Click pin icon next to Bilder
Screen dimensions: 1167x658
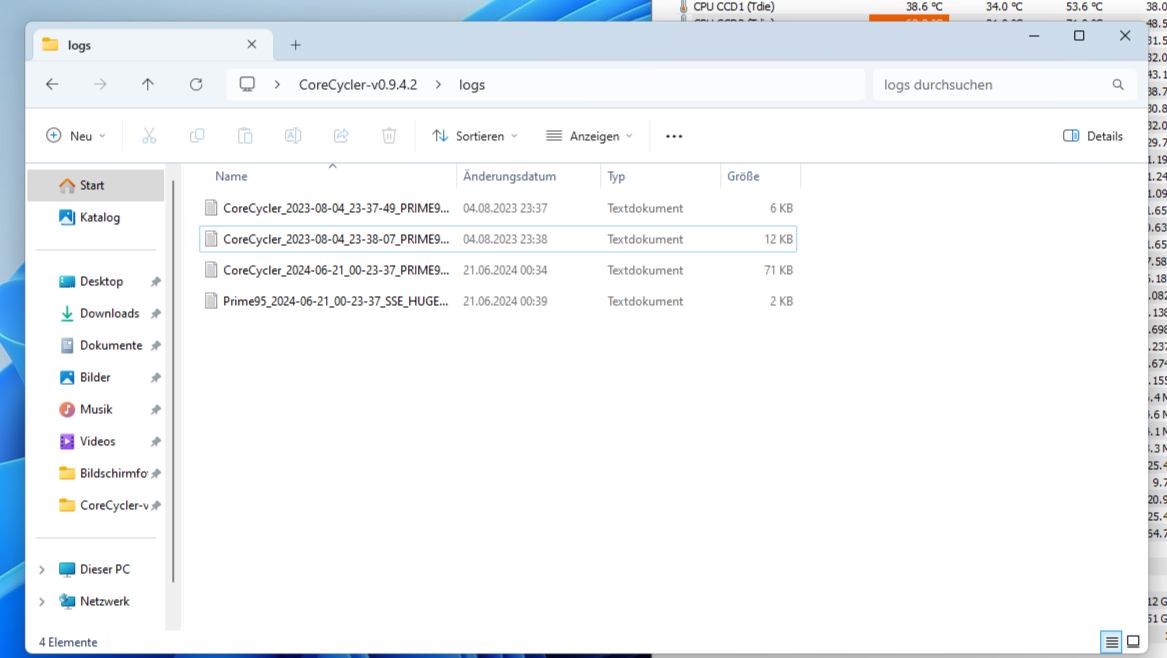(156, 377)
